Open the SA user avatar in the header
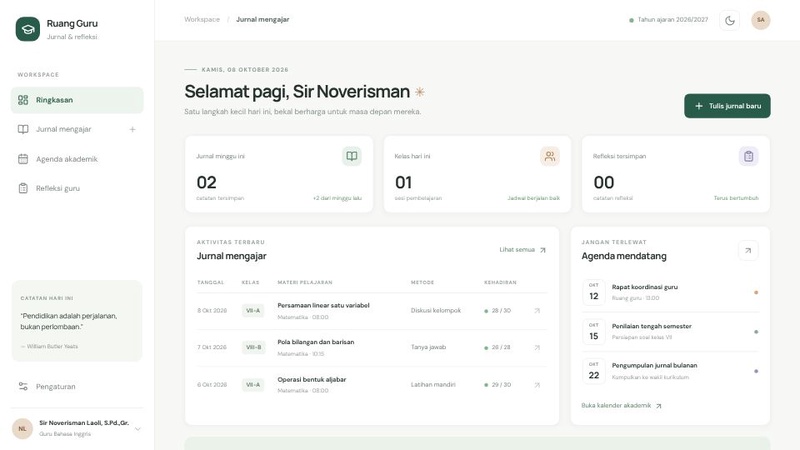The image size is (800, 450). tap(761, 20)
